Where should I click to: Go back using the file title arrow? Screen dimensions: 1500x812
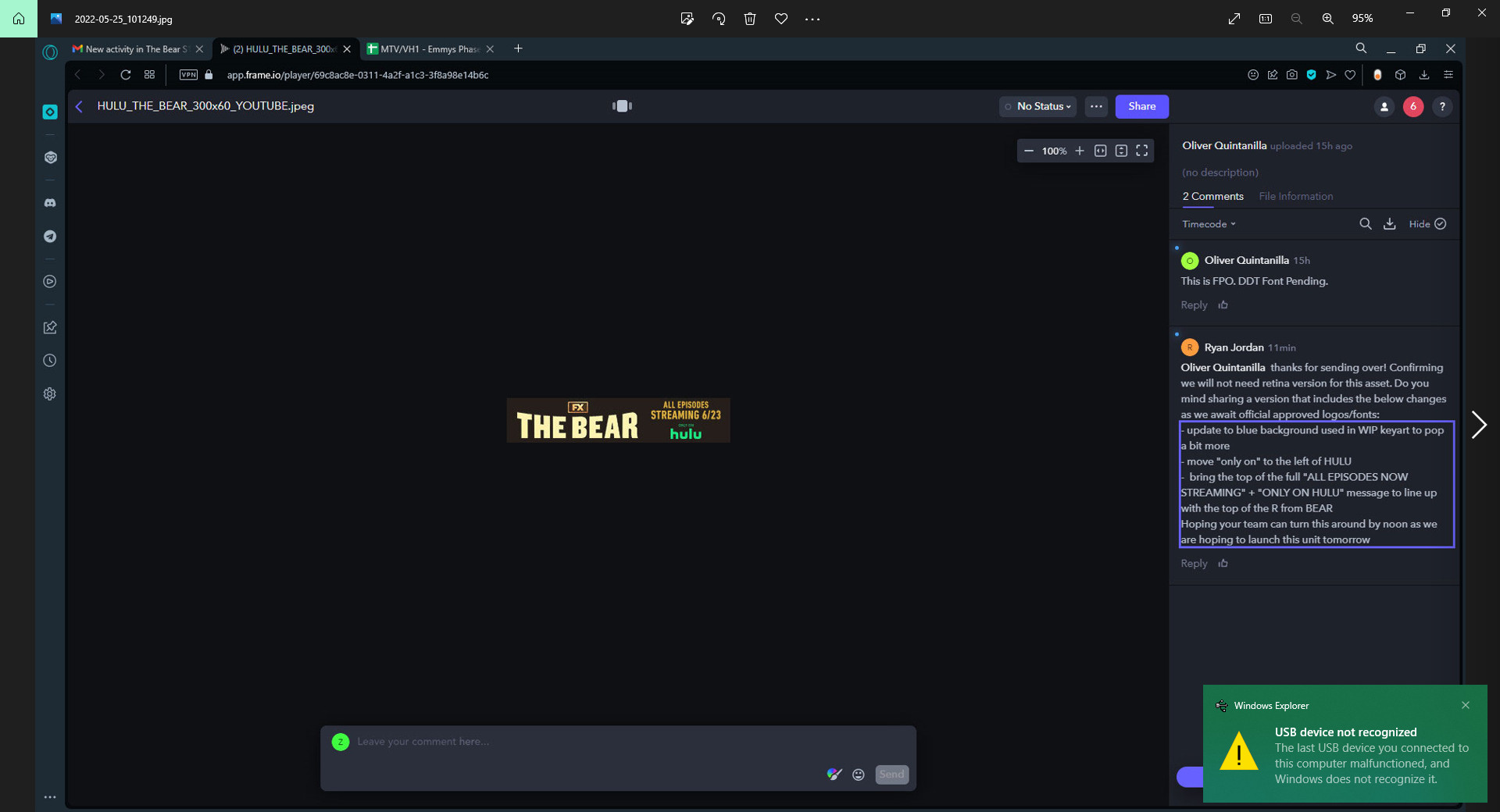tap(79, 106)
